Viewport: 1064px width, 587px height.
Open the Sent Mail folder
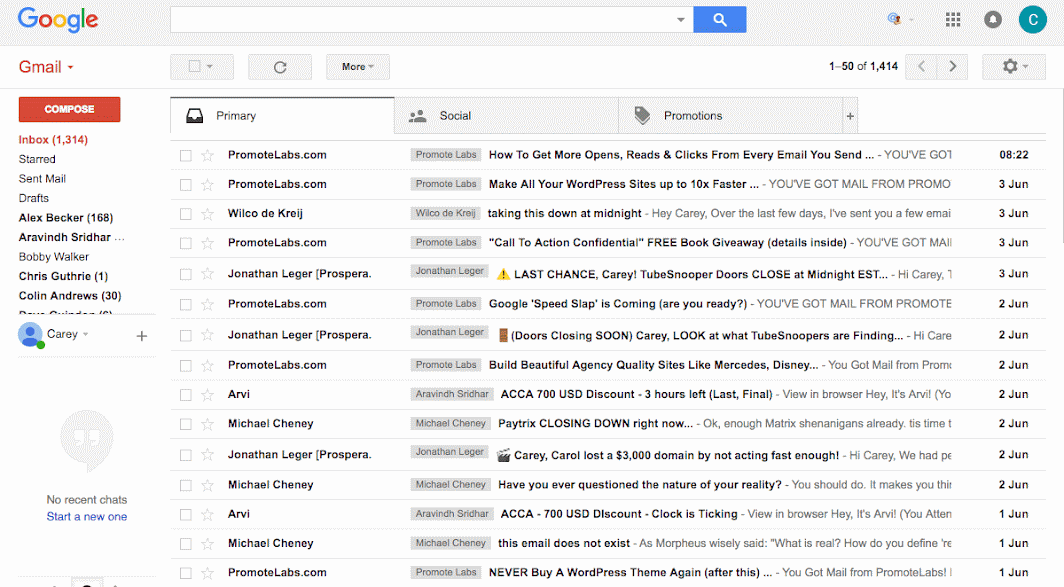click(x=42, y=178)
